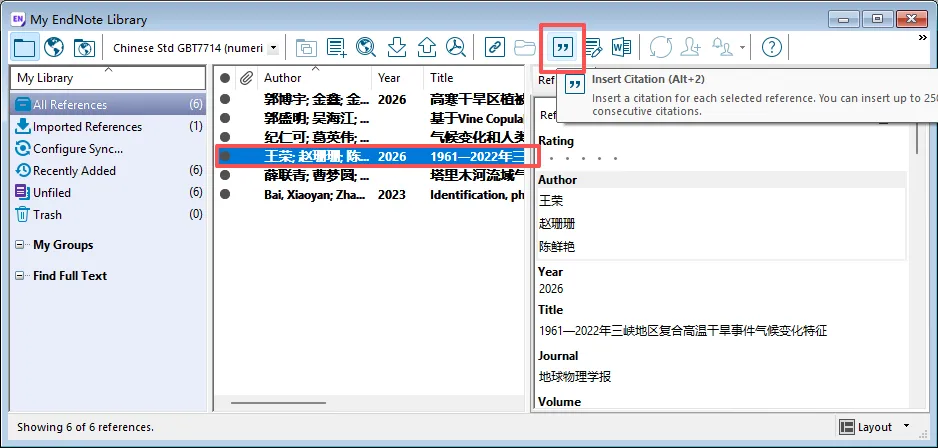Image resolution: width=938 pixels, height=448 pixels.
Task: Toggle read status dot for 郭博宇 row
Action: pyautogui.click(x=225, y=99)
